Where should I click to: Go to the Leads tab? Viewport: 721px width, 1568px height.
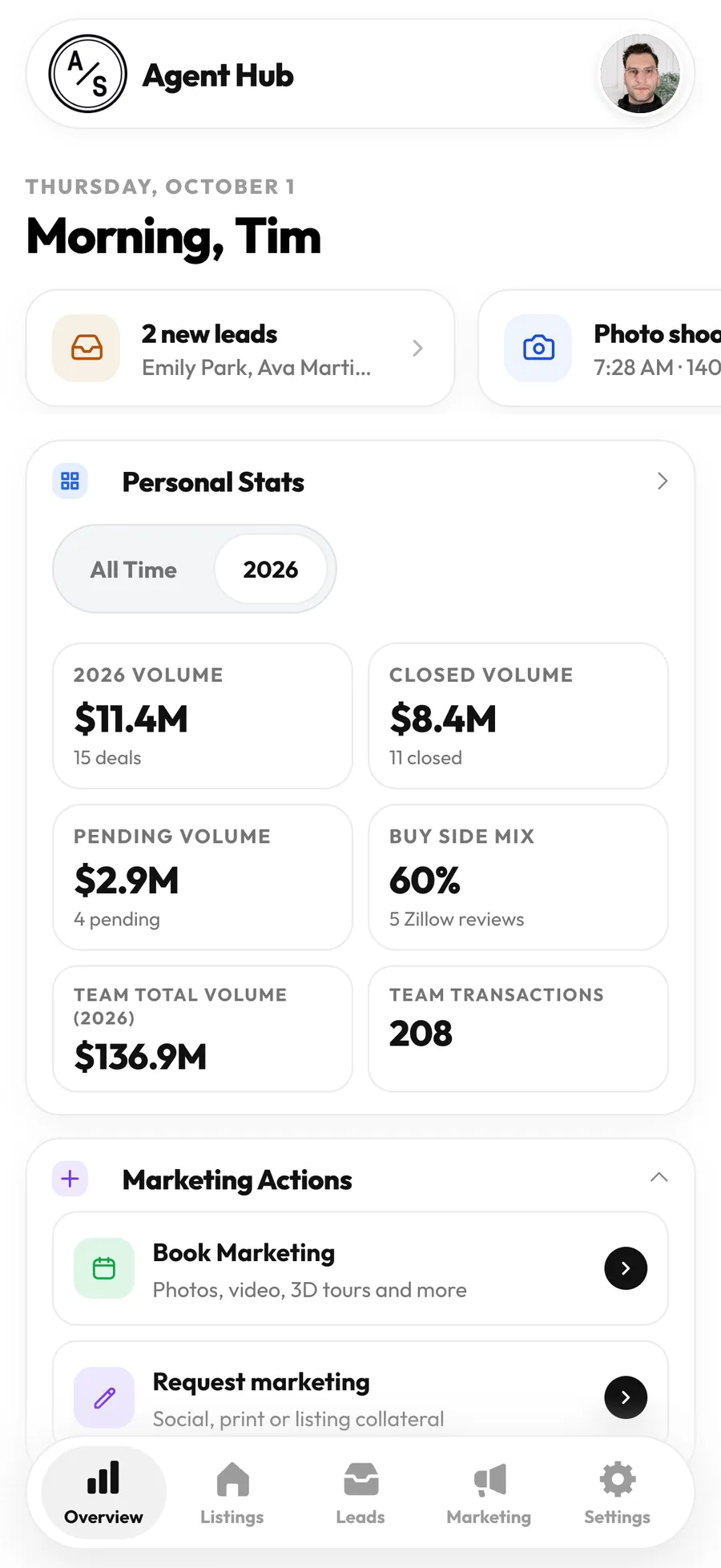pos(360,1493)
